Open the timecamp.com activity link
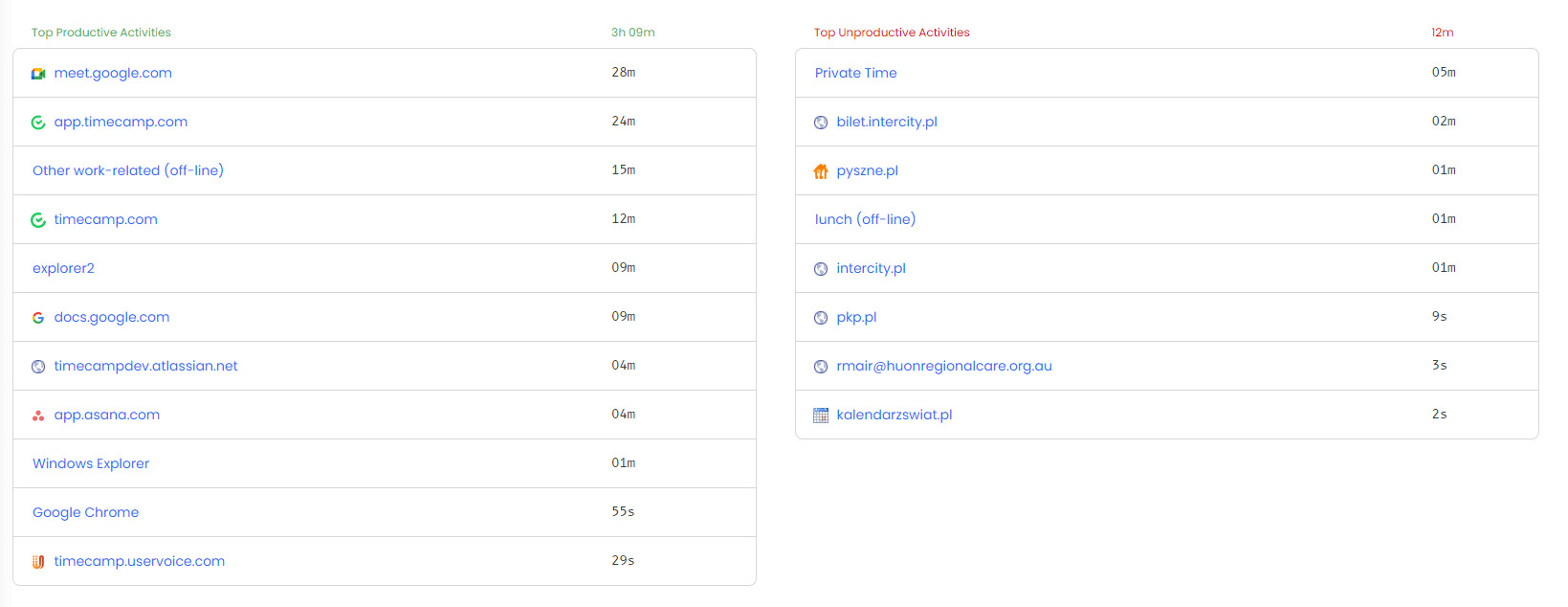Image resolution: width=1568 pixels, height=607 pixels. tap(105, 219)
